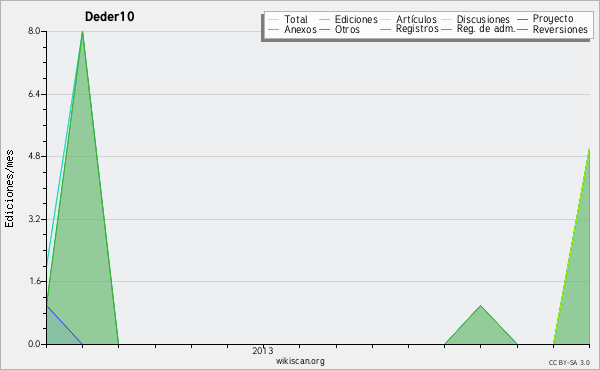Click the 'CC BY-SA 3.0' license text
Viewport: 600px width, 370px height.
(x=569, y=363)
